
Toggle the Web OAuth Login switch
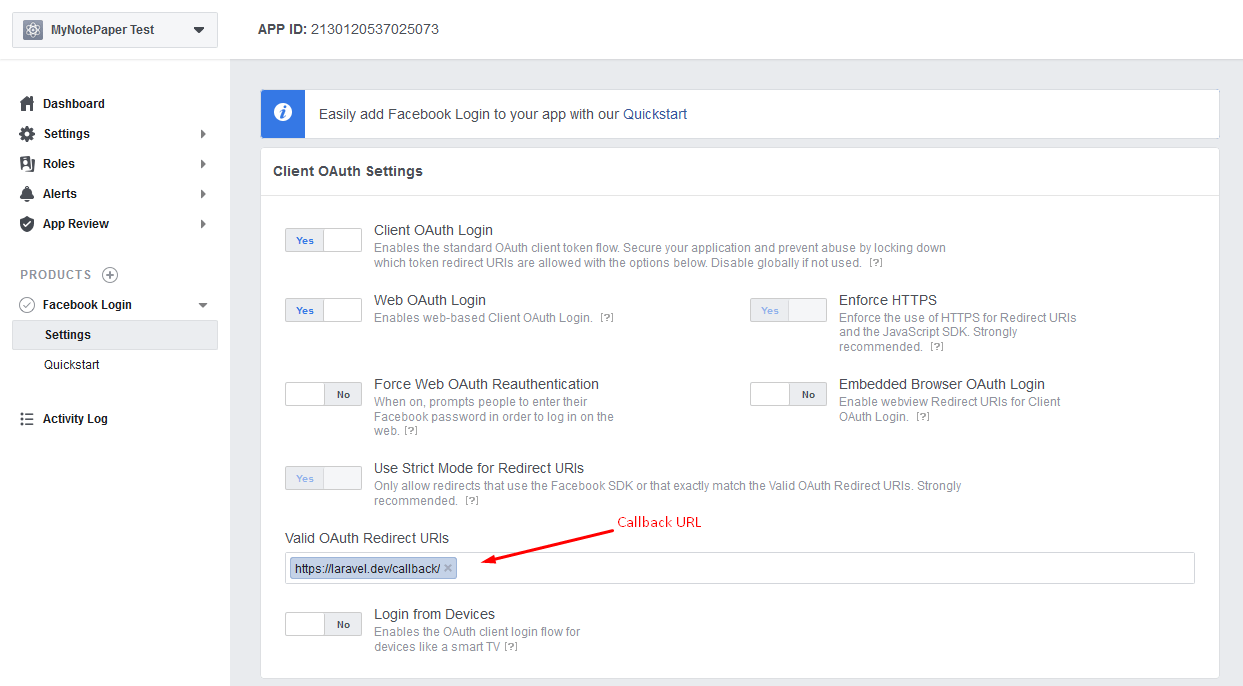(323, 310)
